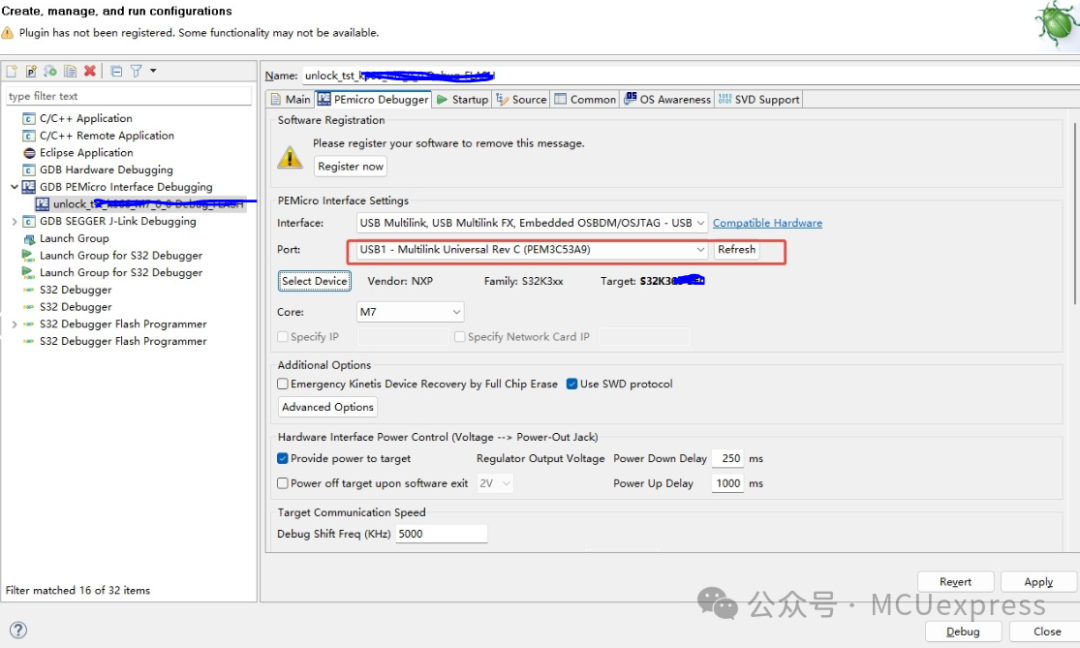Switch to the SVD Support tab

coord(759,99)
